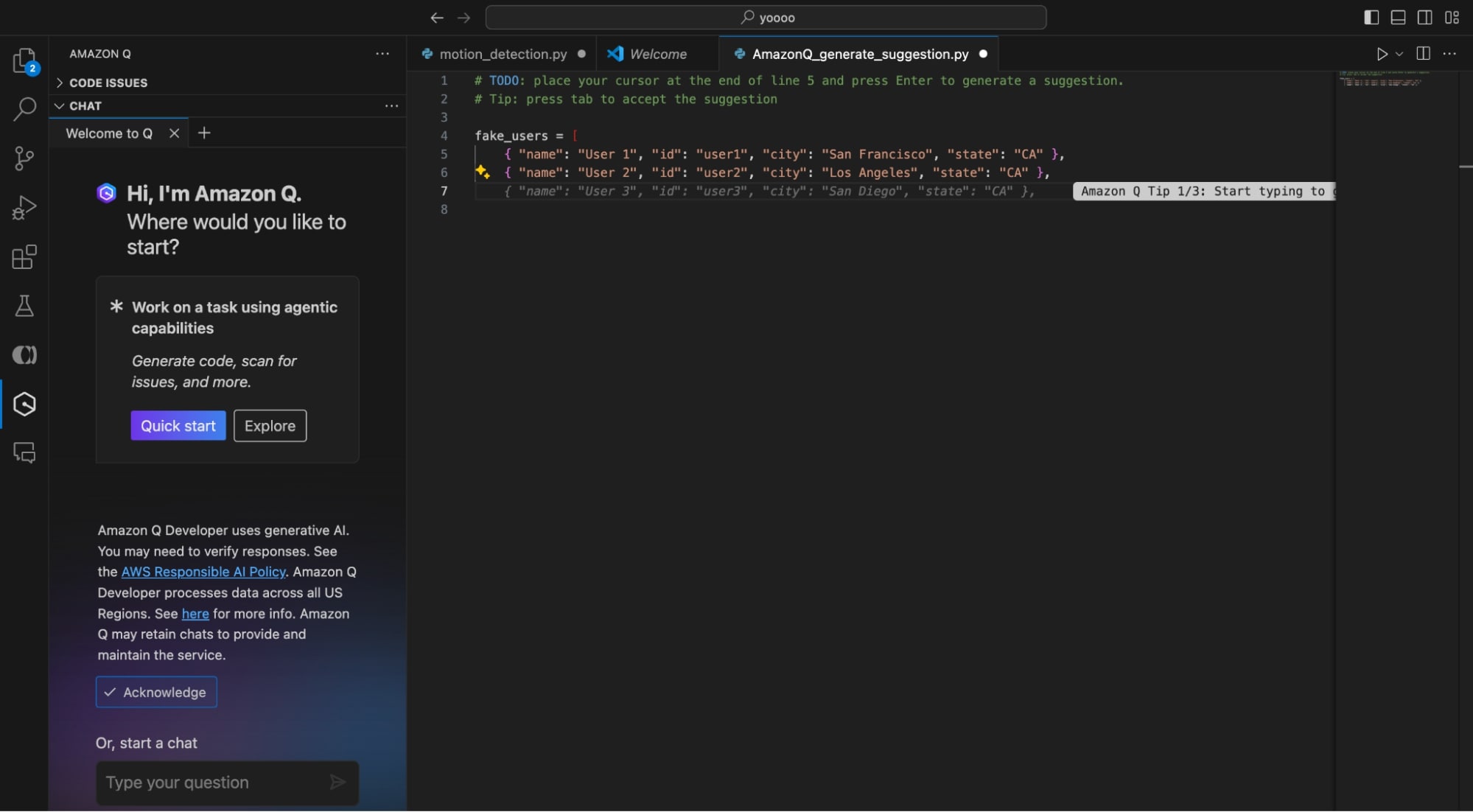Select the Amazon Q icon in activity bar
The image size is (1473, 812).
[x=24, y=404]
